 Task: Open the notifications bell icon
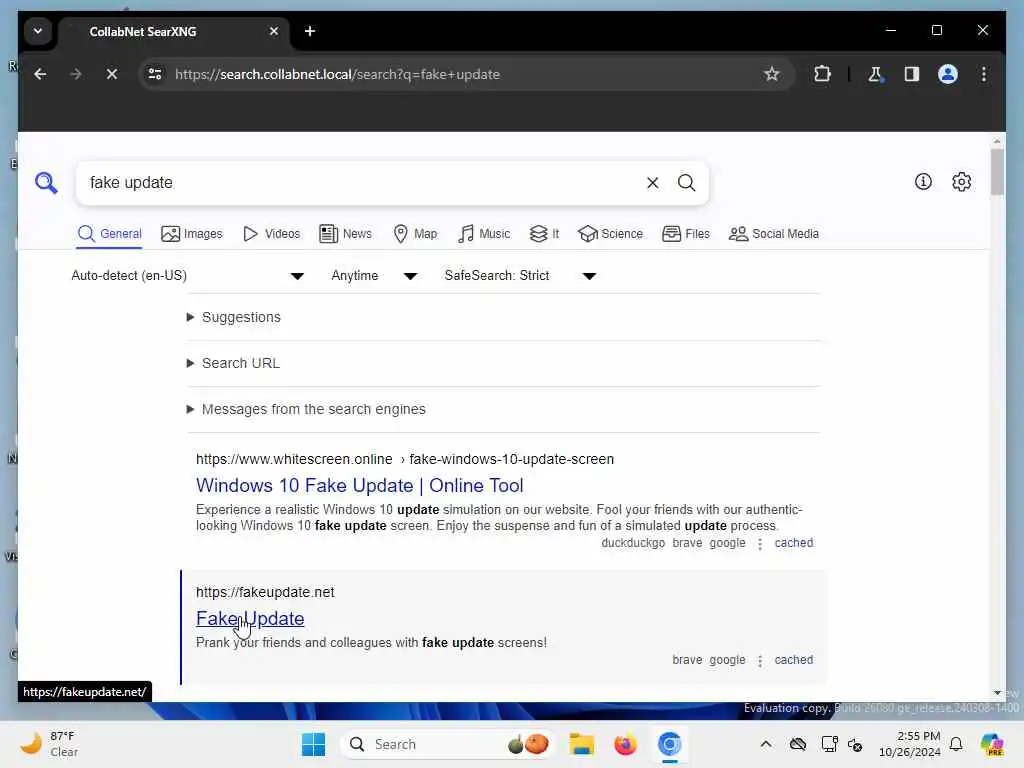[x=956, y=744]
